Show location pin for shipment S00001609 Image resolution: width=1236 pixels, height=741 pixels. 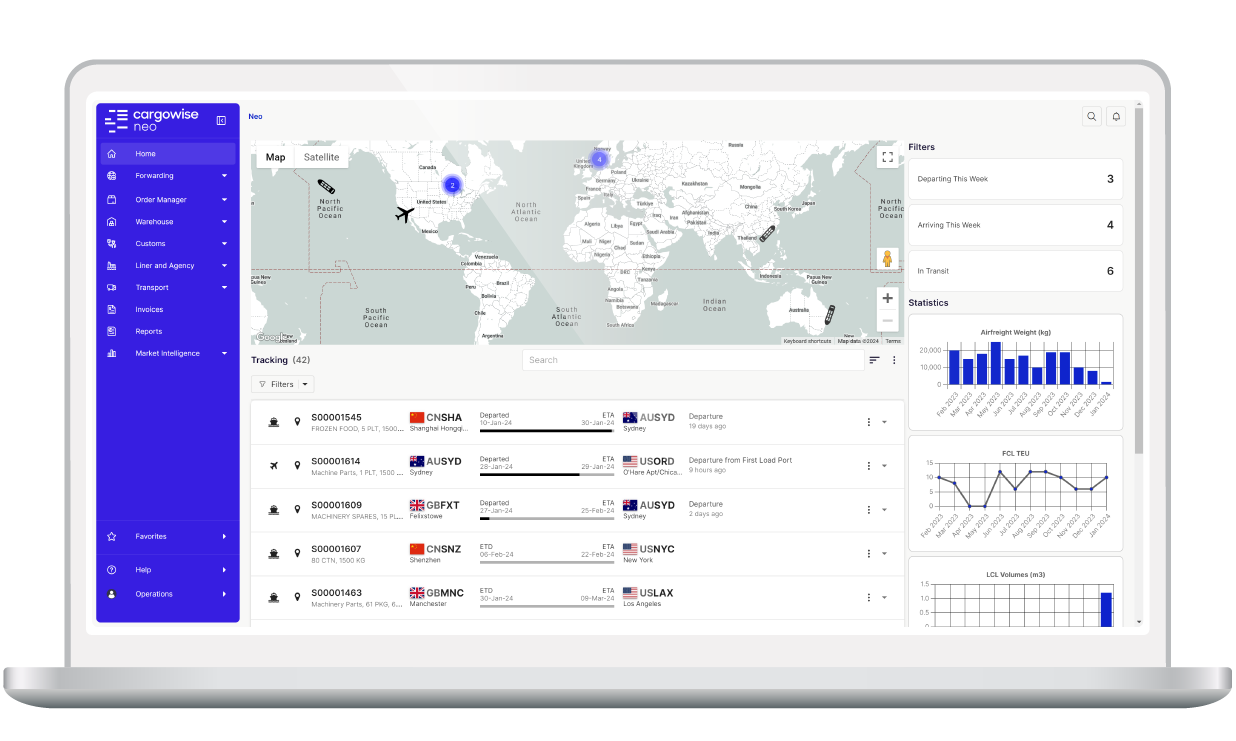click(297, 510)
